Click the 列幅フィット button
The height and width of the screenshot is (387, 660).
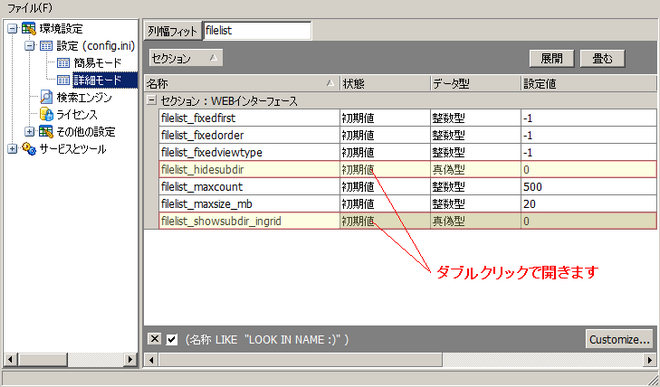click(173, 31)
